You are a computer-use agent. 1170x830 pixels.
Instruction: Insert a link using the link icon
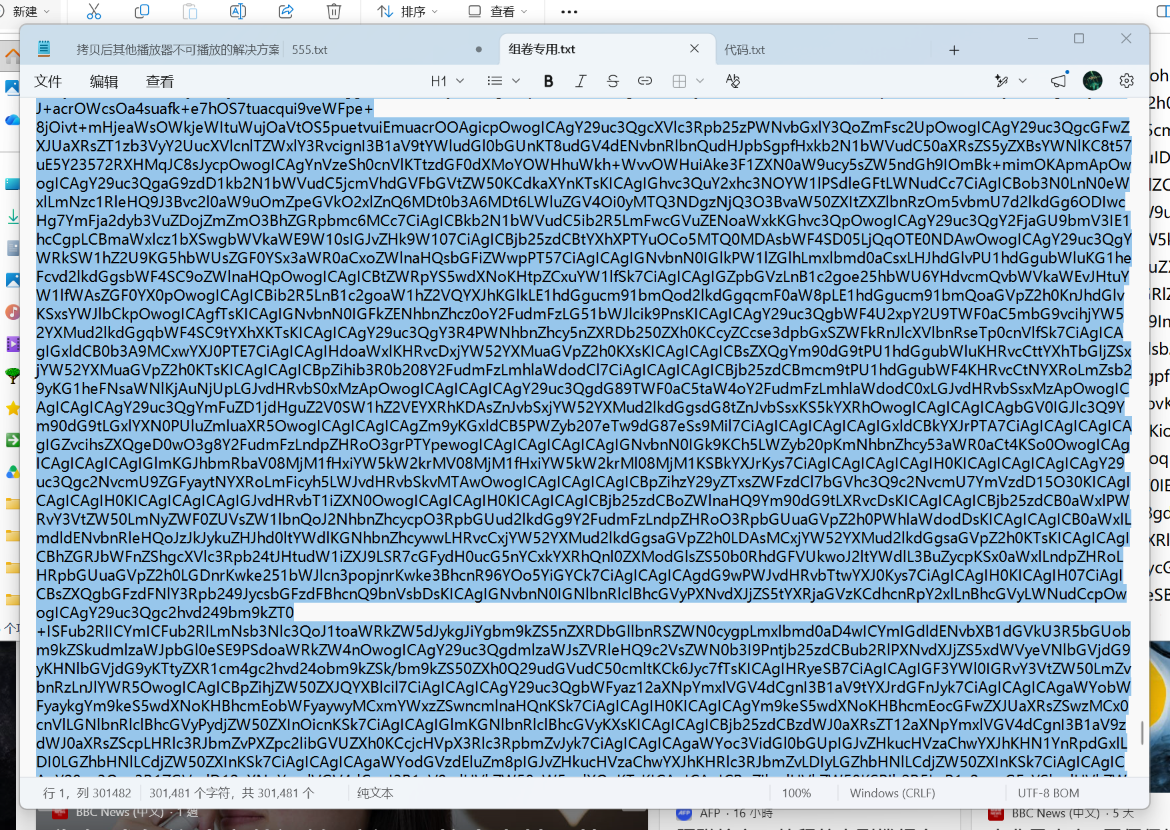coord(645,81)
